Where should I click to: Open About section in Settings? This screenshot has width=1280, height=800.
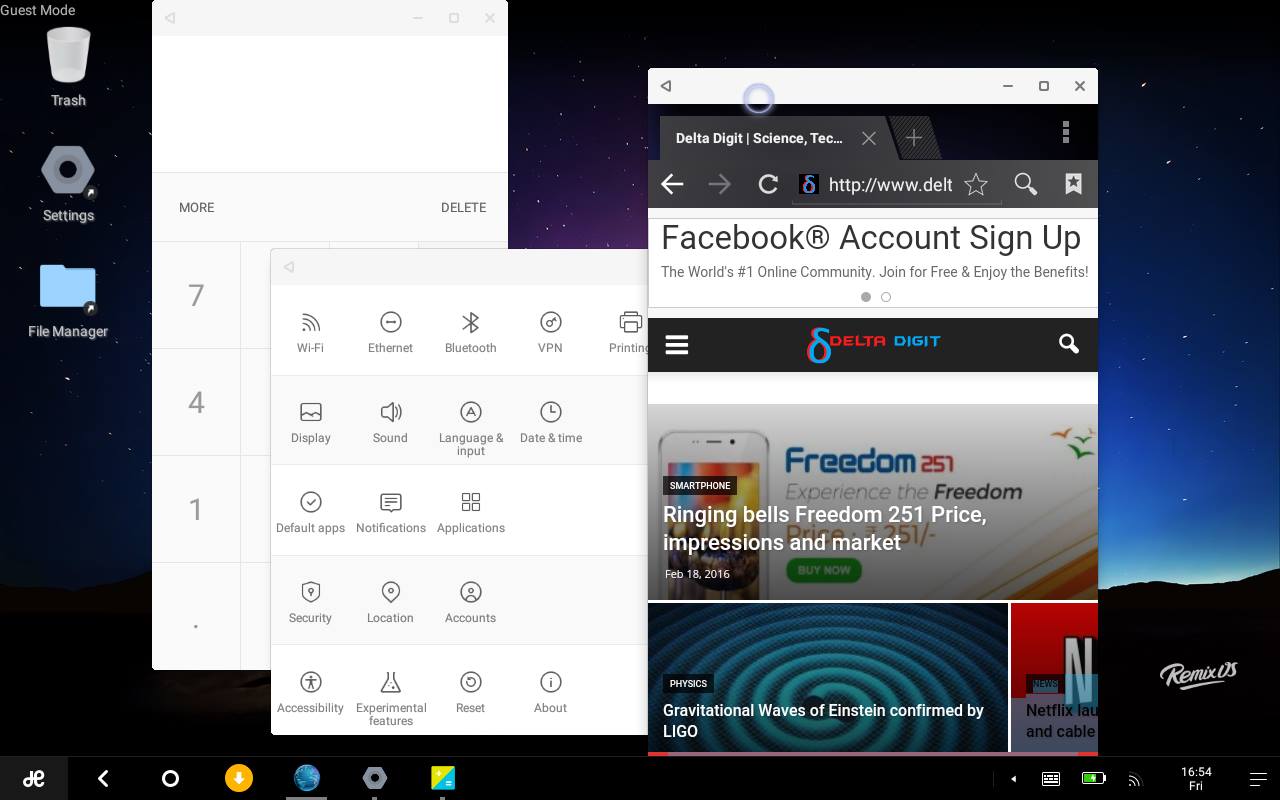pyautogui.click(x=550, y=693)
